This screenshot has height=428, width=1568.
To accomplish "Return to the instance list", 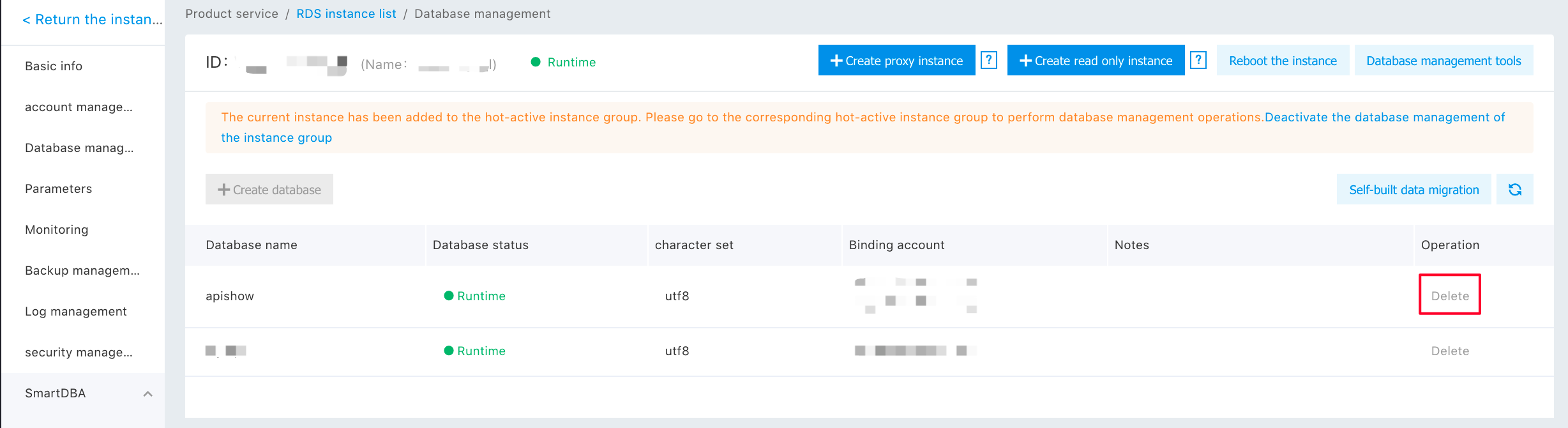I will pyautogui.click(x=92, y=20).
